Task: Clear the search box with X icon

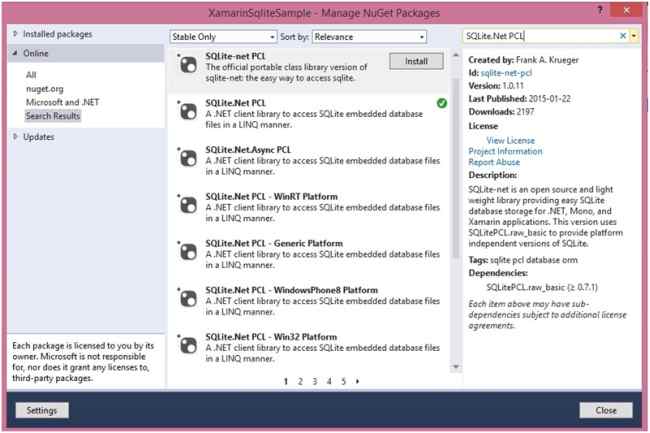Action: coord(622,36)
